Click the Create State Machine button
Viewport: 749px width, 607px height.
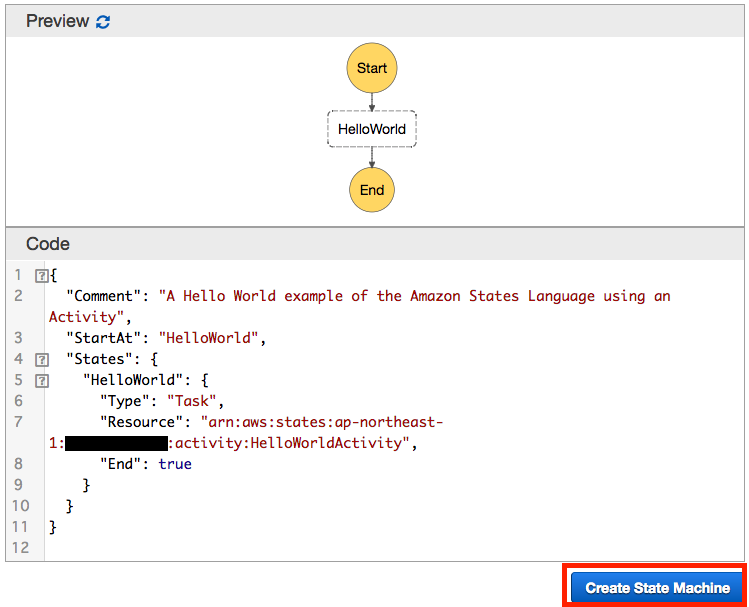[x=657, y=587]
